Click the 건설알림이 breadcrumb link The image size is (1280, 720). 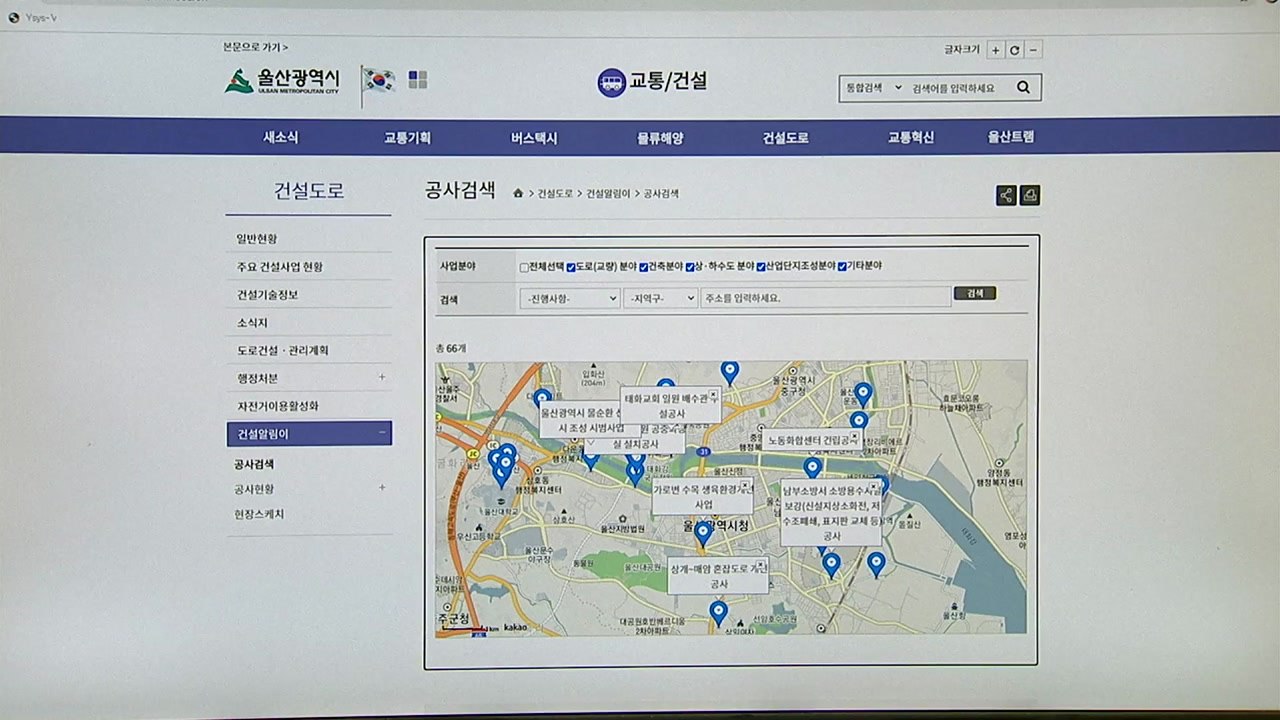[x=608, y=194]
